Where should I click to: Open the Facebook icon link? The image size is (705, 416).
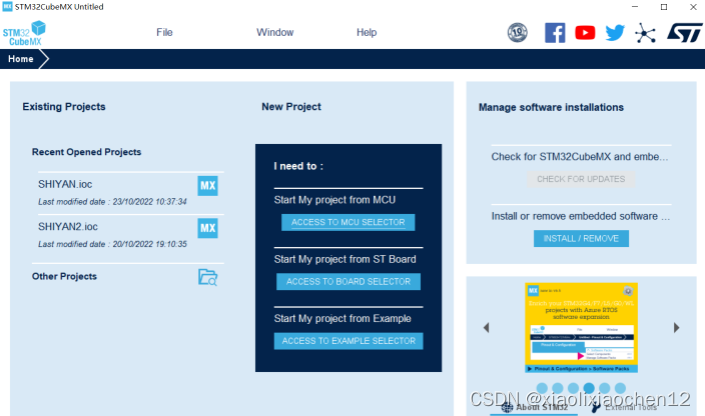(x=555, y=33)
